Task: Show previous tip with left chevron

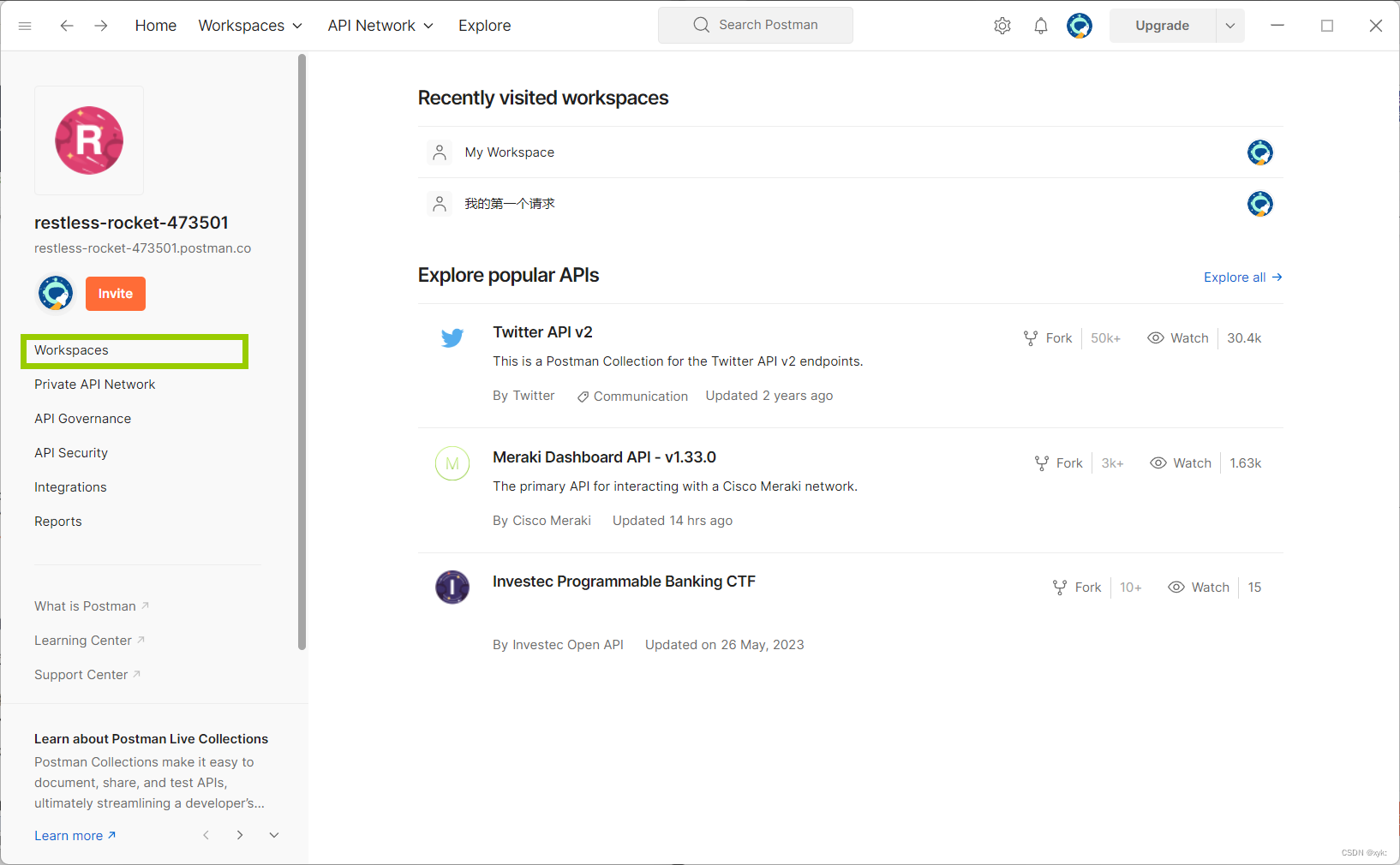Action: click(206, 835)
